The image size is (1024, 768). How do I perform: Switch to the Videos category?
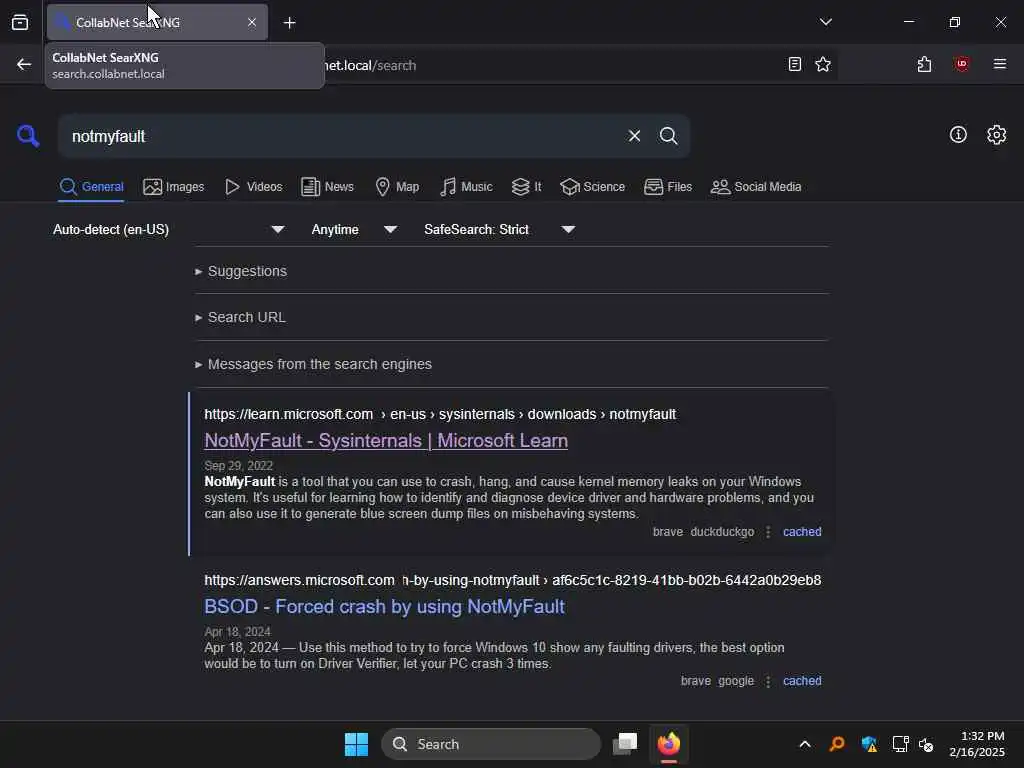[253, 187]
